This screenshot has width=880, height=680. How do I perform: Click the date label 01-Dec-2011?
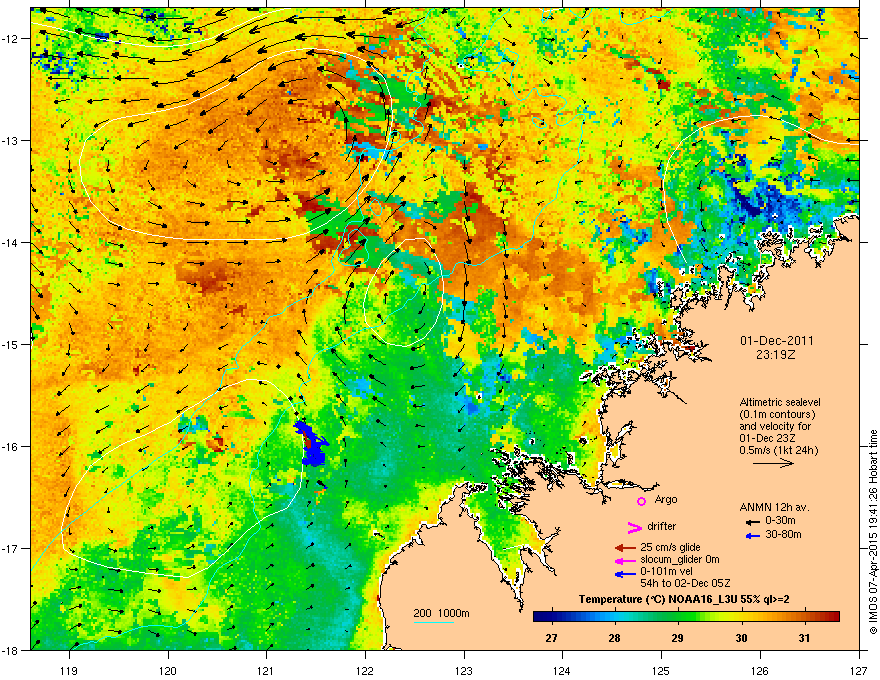776,341
